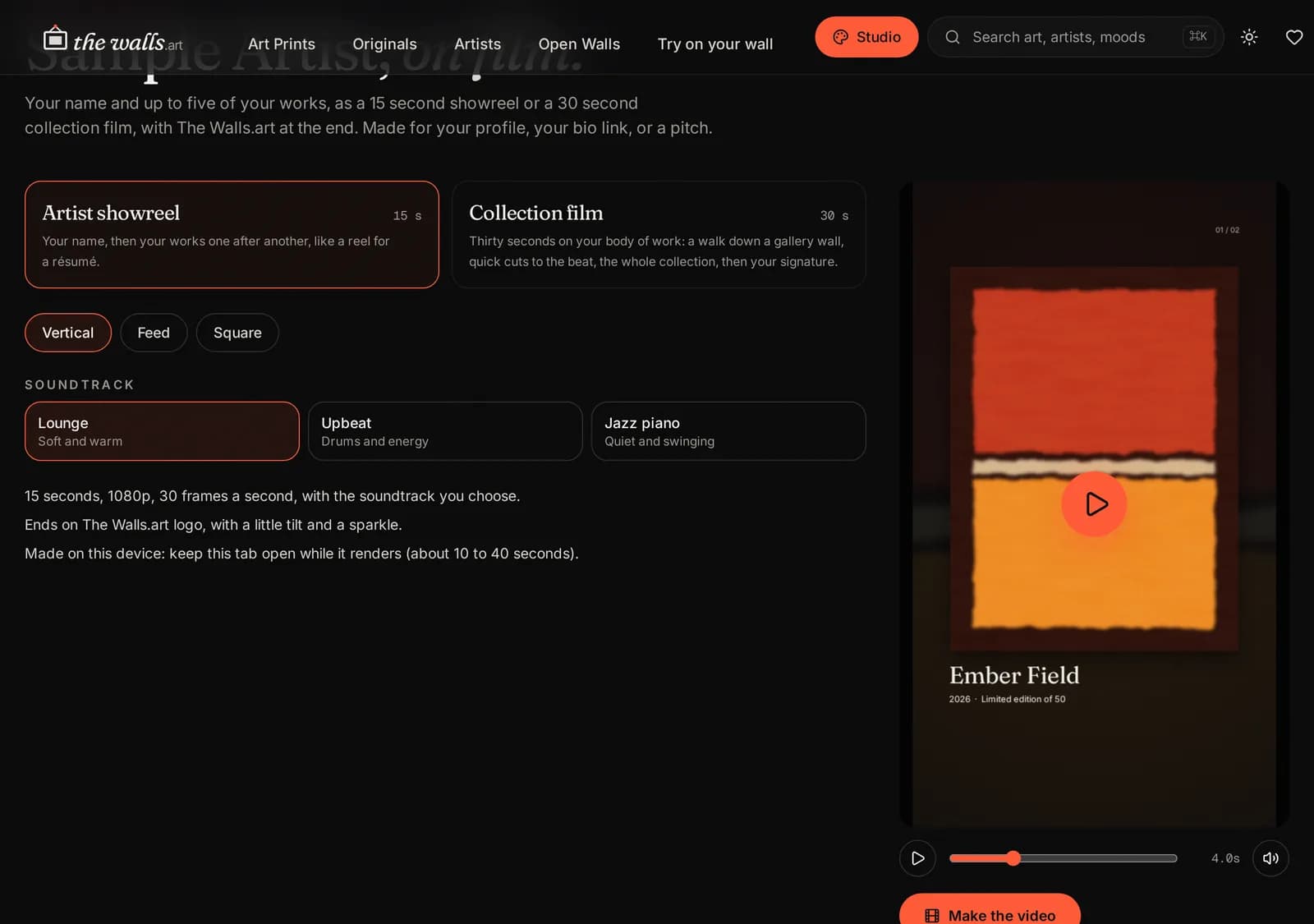This screenshot has height=924, width=1314.
Task: Click the Ember Field artwork preview image
Action: point(1094,458)
